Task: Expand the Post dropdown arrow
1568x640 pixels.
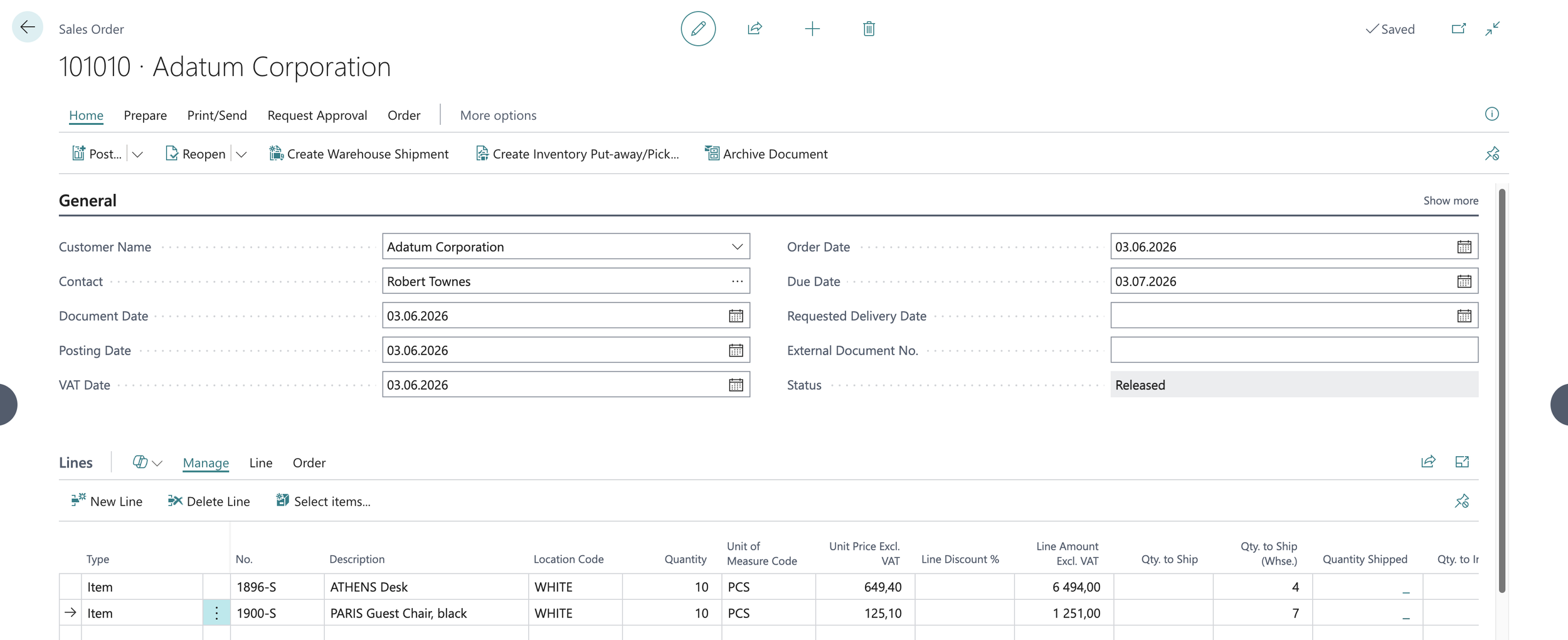Action: [137, 154]
